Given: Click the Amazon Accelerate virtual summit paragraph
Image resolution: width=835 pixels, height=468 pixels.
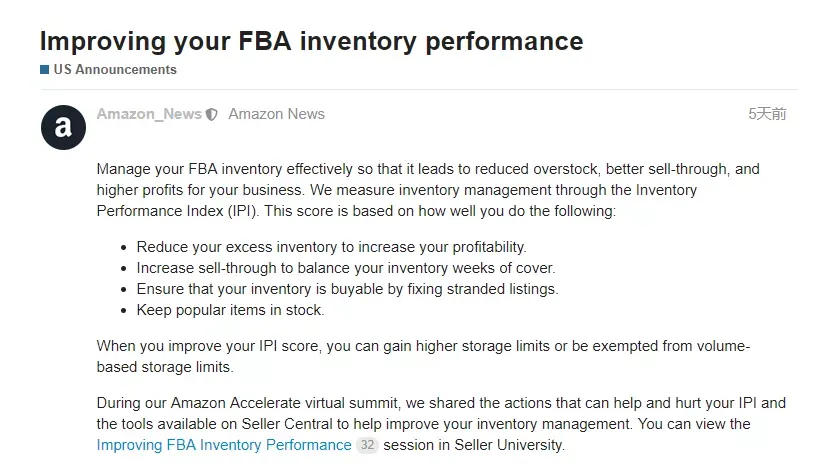Looking at the screenshot, I should pyautogui.click(x=441, y=424).
